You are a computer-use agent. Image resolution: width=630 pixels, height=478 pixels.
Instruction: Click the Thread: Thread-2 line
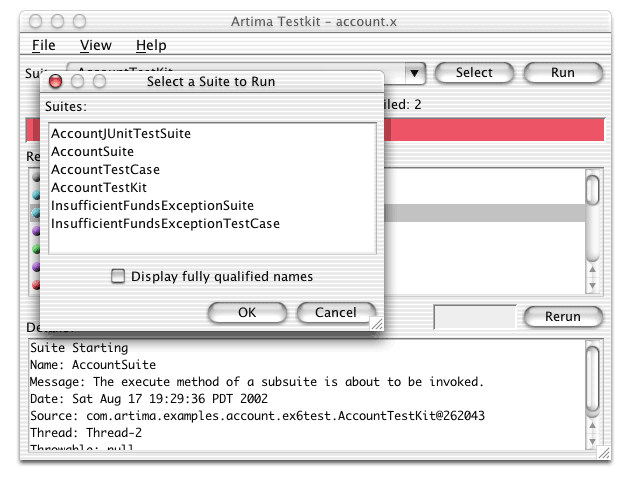tap(86, 433)
